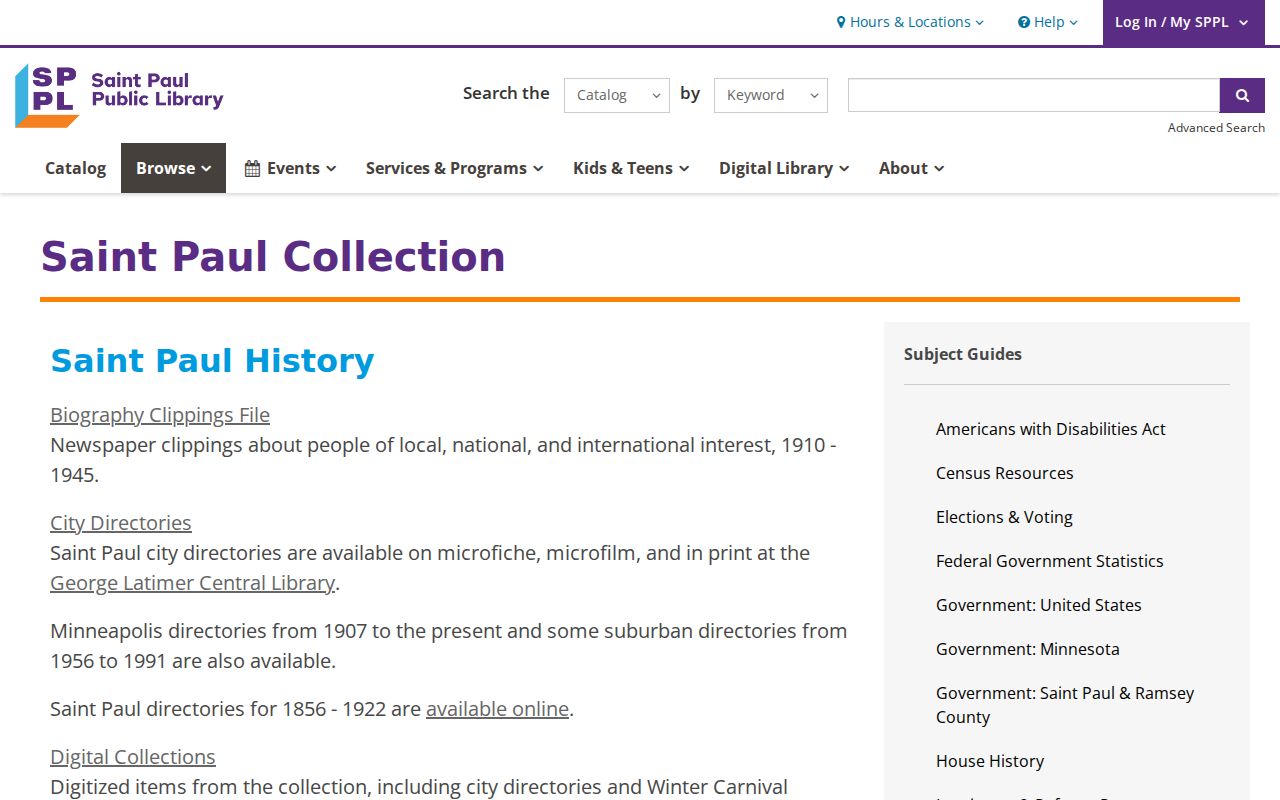
Task: Open the Saint Paul Public Library logo
Action: pyautogui.click(x=119, y=96)
